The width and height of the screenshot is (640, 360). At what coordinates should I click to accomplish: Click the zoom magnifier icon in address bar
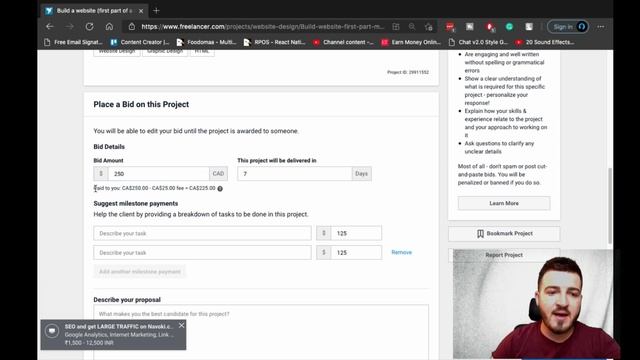[412, 27]
